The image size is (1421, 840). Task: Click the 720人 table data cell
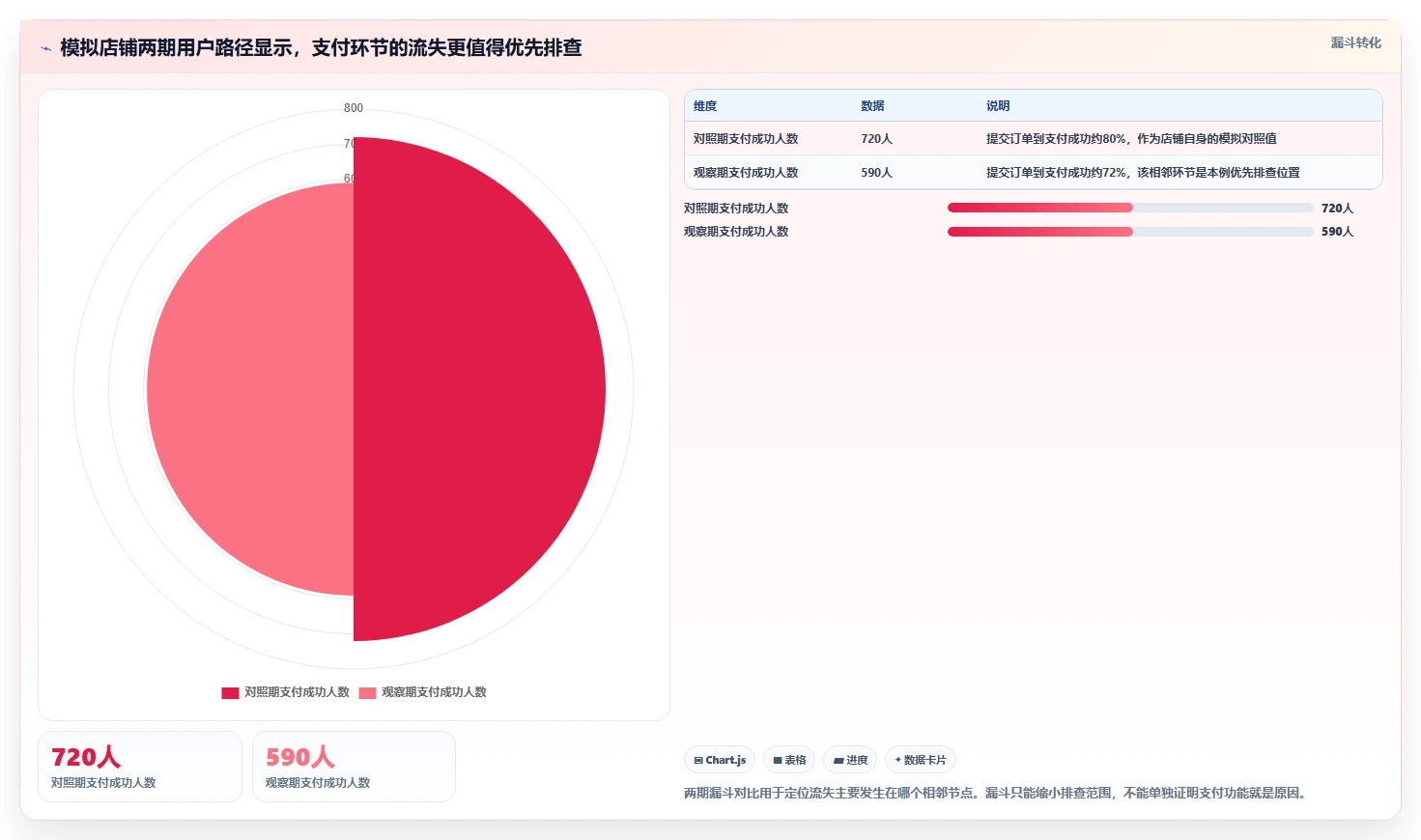pyautogui.click(x=876, y=139)
